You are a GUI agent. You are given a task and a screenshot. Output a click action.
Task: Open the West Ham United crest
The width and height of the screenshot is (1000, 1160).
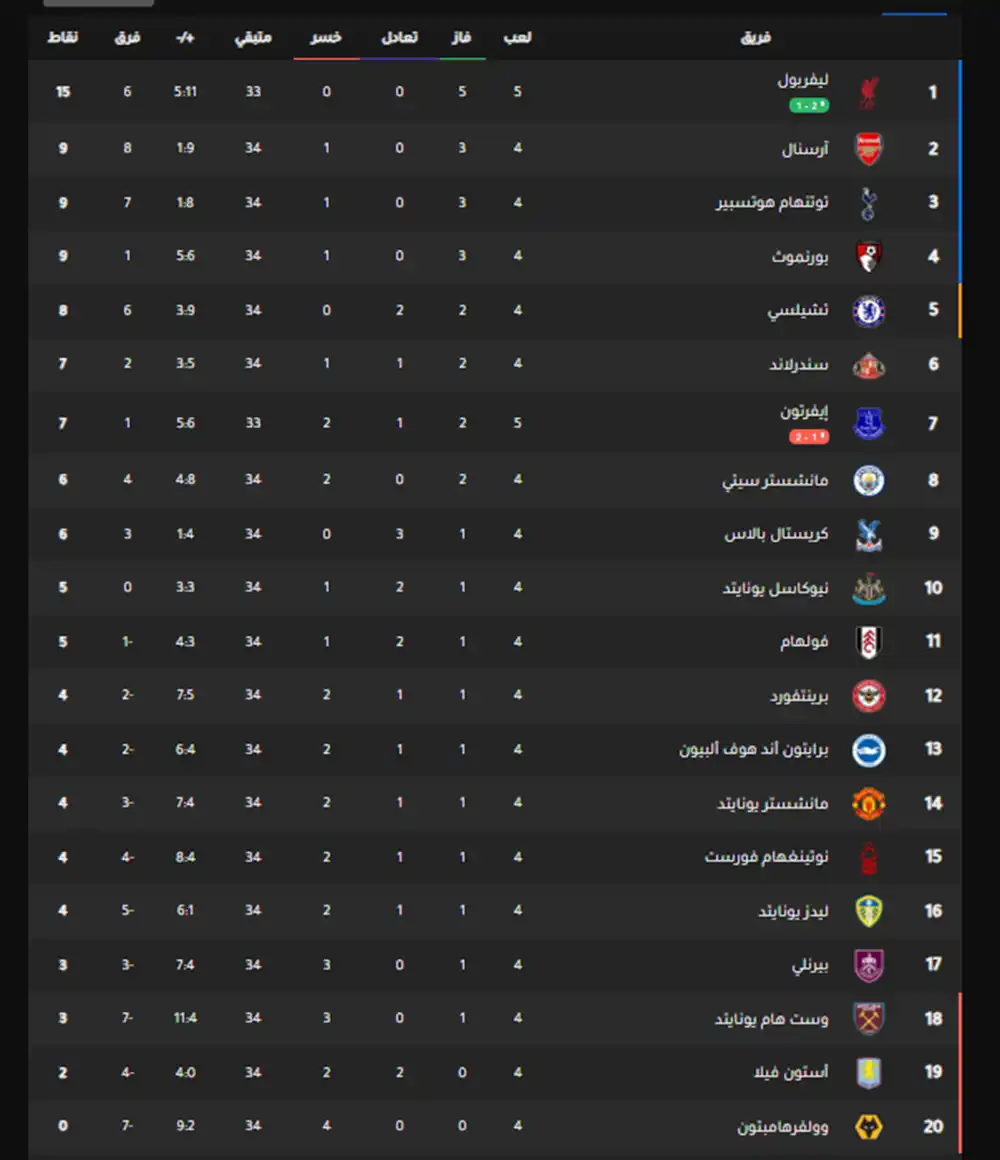868,1019
